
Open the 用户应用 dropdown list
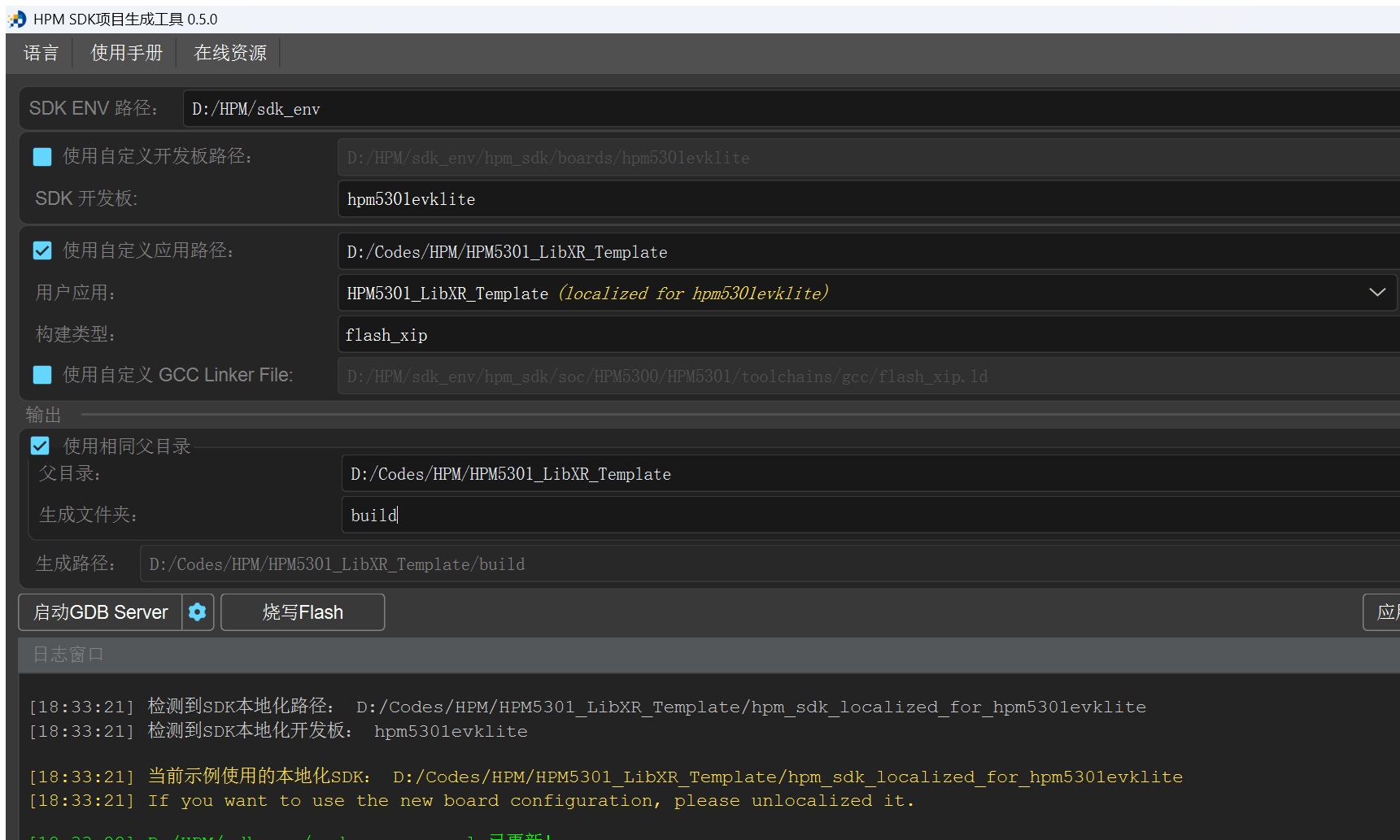[1376, 292]
